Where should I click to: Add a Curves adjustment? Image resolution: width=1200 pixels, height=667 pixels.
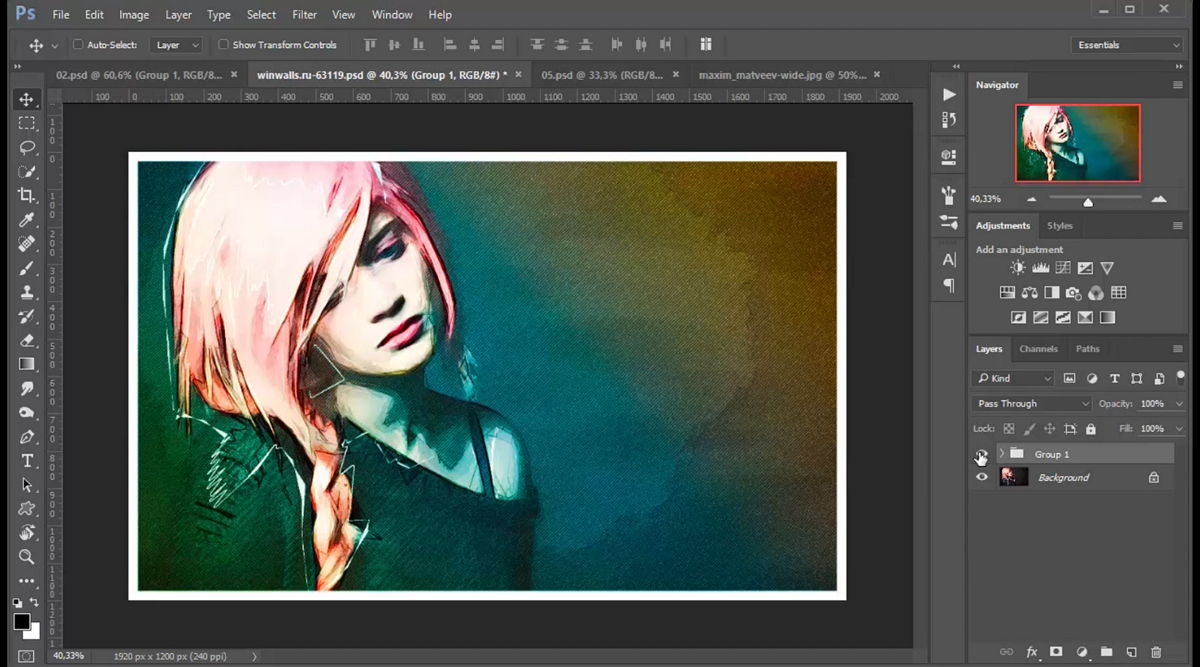[x=1062, y=268]
